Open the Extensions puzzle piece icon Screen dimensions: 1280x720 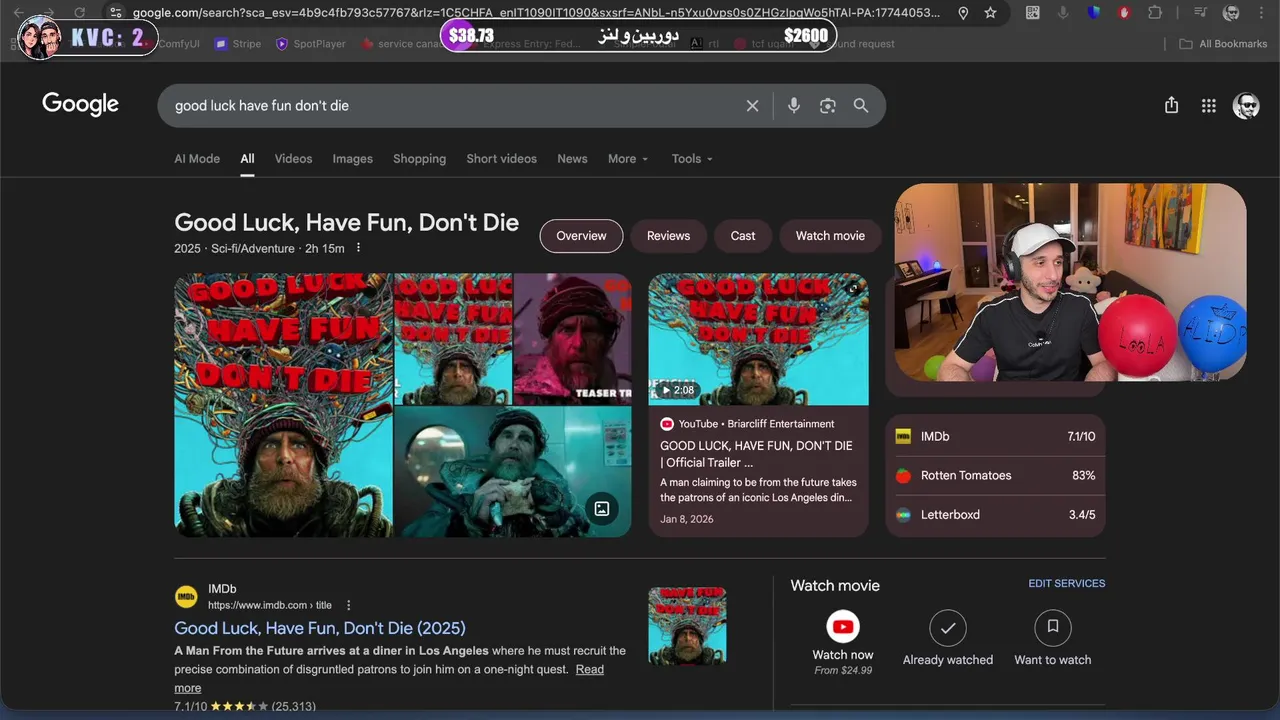pyautogui.click(x=1155, y=13)
